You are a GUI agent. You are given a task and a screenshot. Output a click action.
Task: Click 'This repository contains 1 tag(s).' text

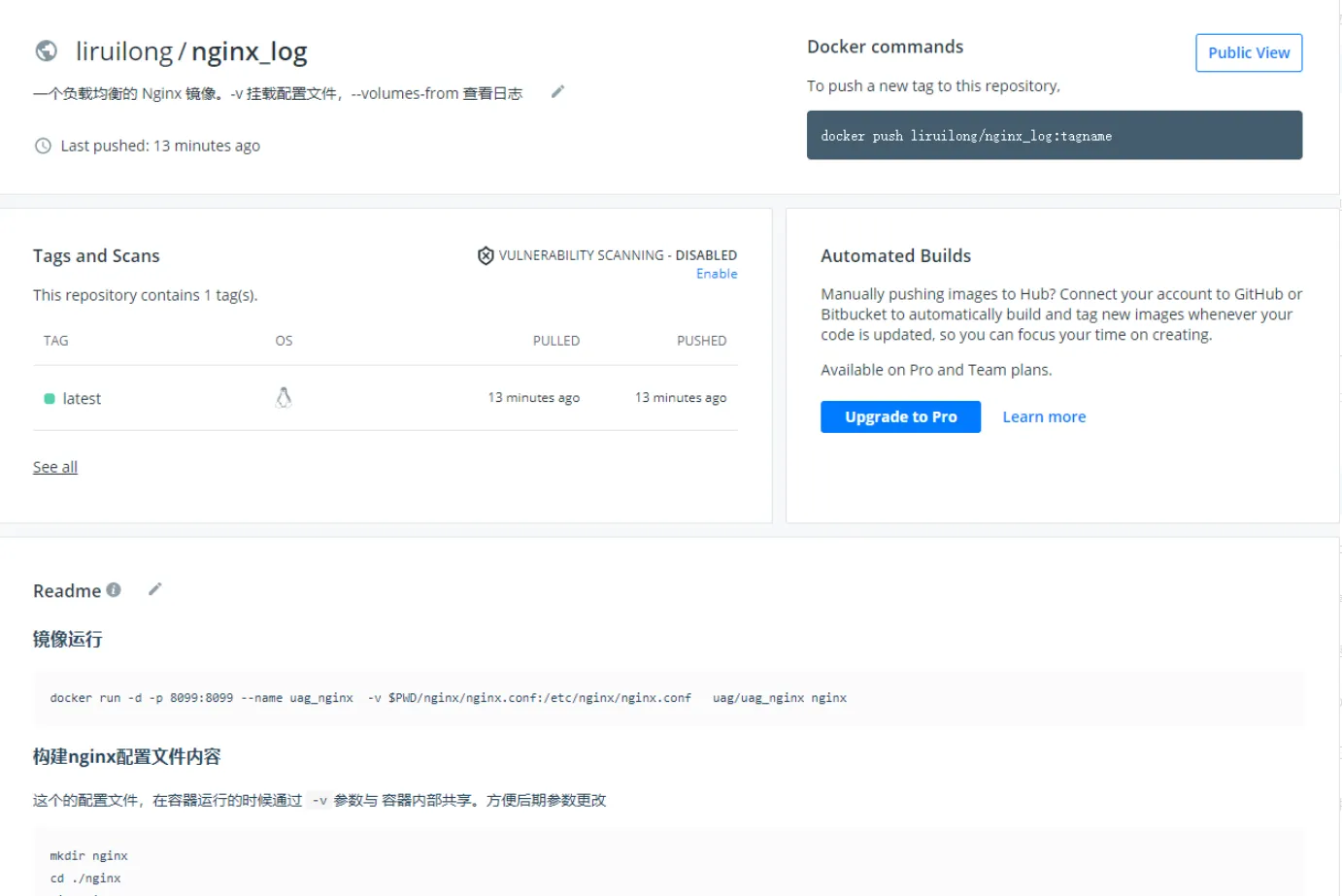146,295
